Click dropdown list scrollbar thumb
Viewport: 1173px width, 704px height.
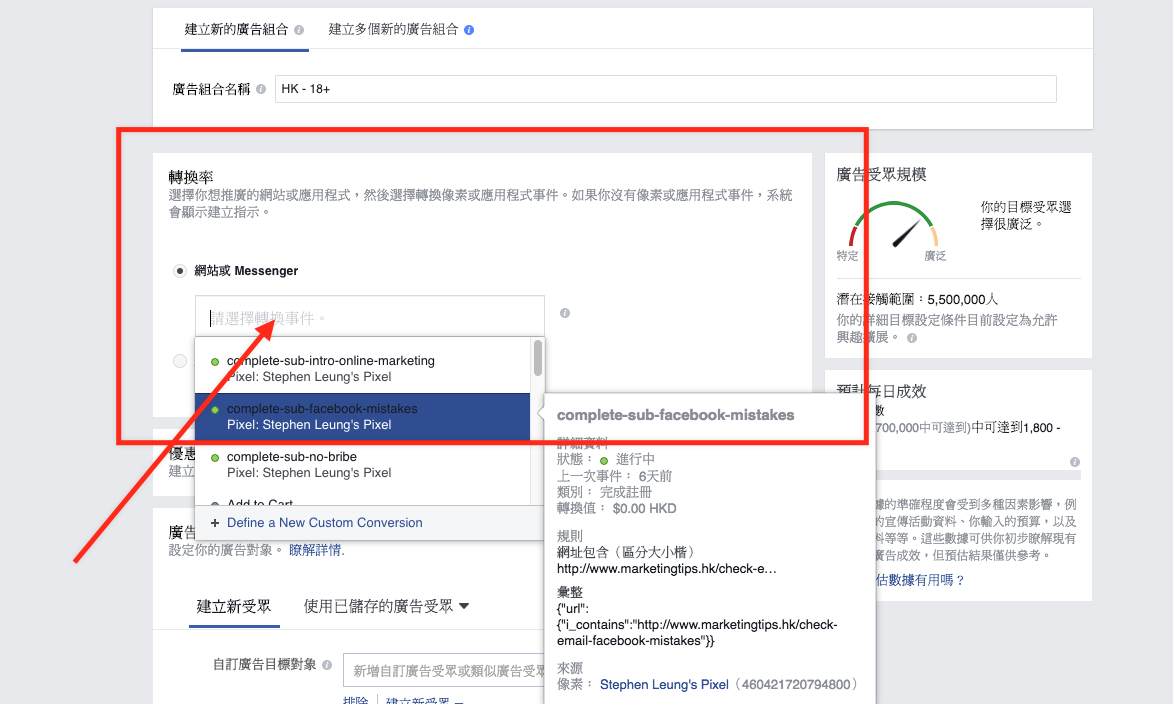(x=538, y=358)
